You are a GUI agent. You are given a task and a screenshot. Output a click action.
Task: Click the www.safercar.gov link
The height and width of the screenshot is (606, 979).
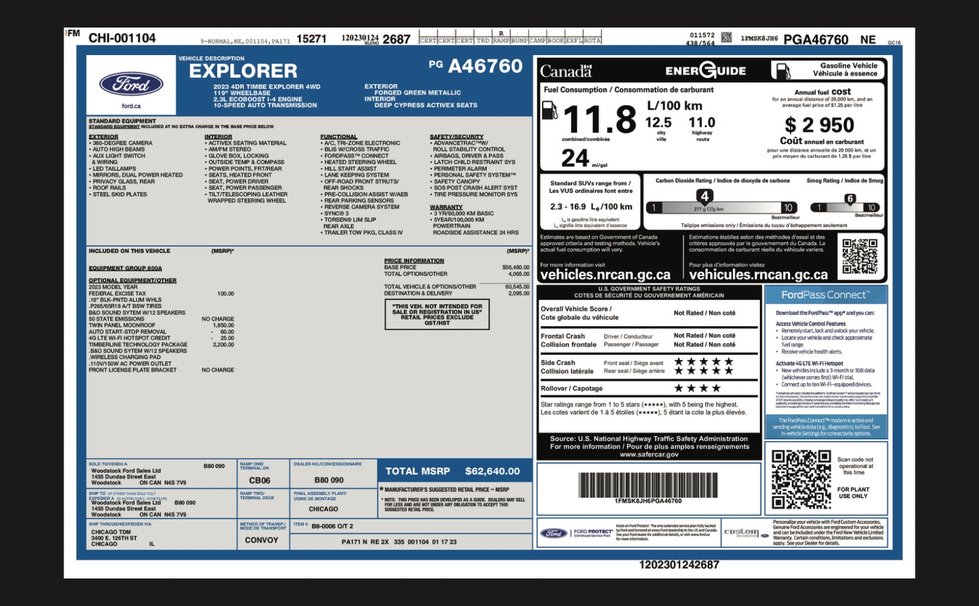tap(649, 454)
